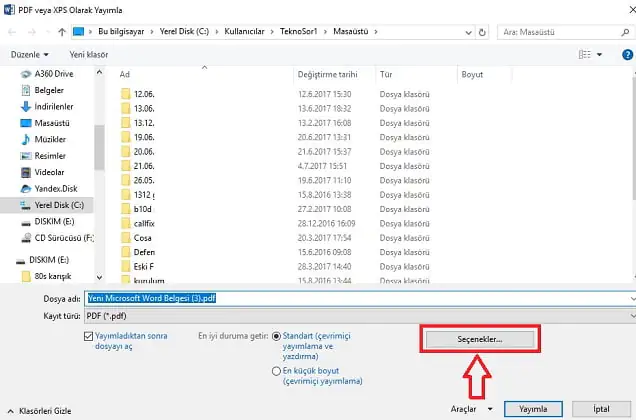Open the Kayıt türü PDF dropdown
Viewport: 636px width, 420px height.
[x=358, y=315]
